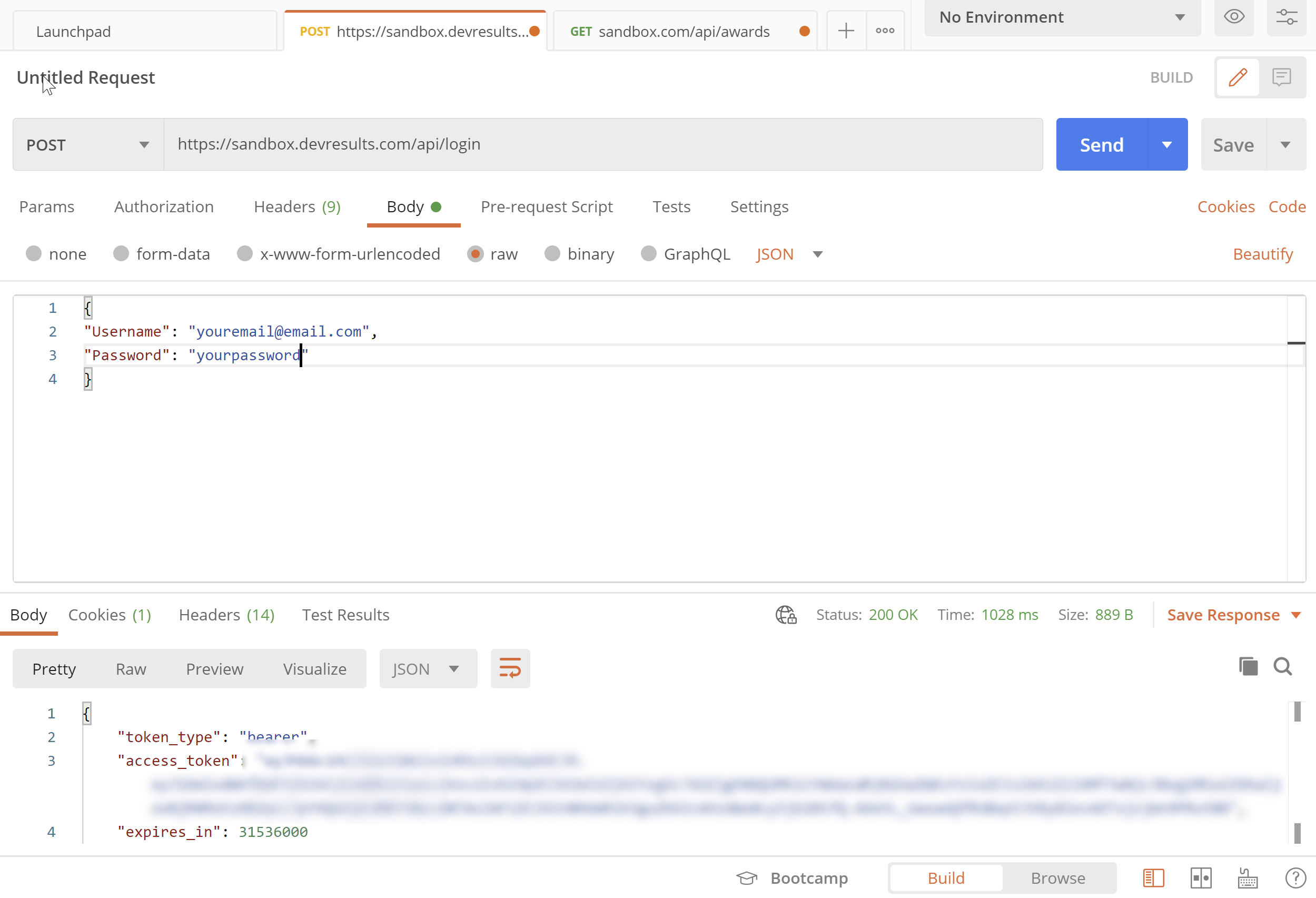Viewport: 1316px width, 898px height.
Task: Click the request URL input field
Action: coord(602,144)
